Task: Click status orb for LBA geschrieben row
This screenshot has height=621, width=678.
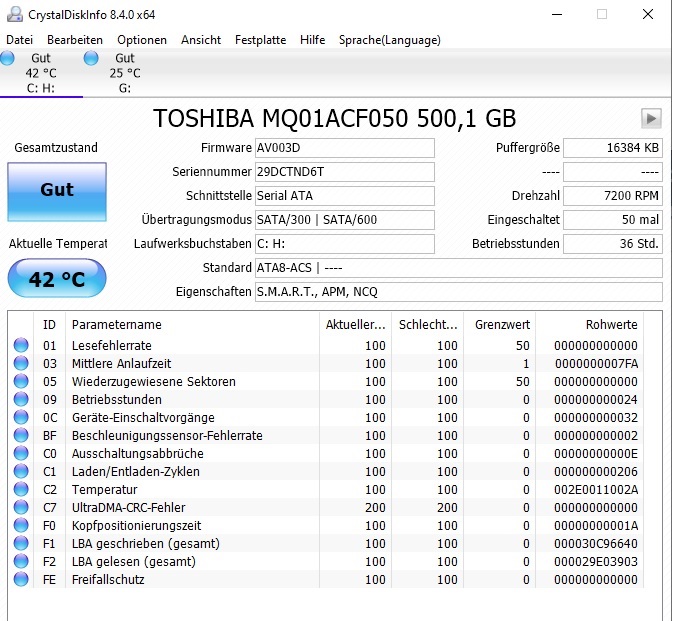Action: (x=21, y=543)
